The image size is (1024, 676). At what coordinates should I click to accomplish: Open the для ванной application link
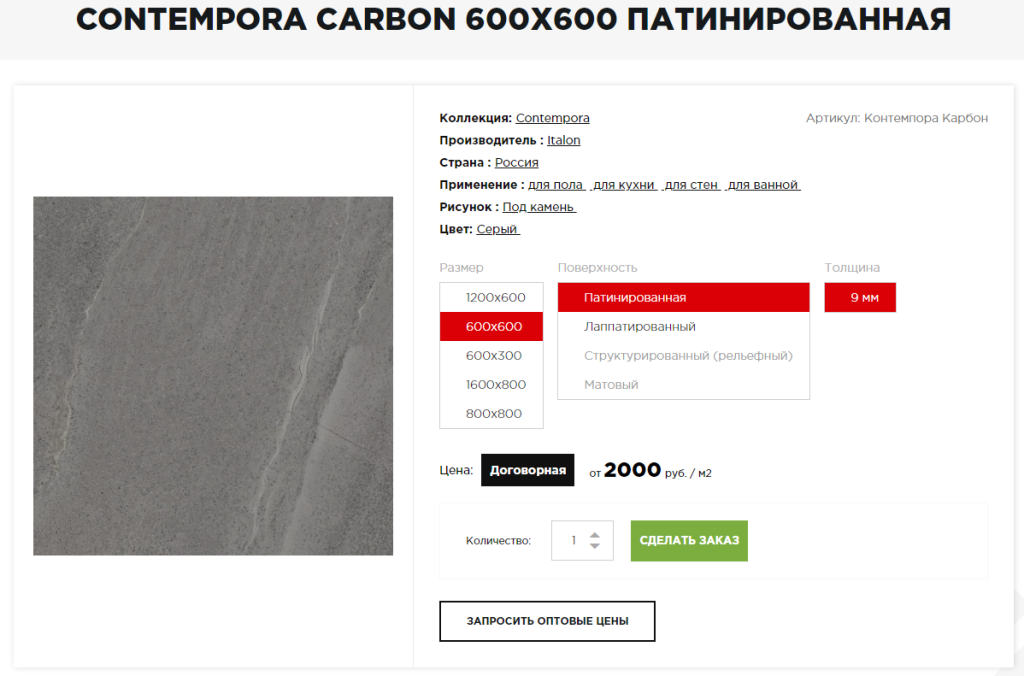tap(763, 185)
